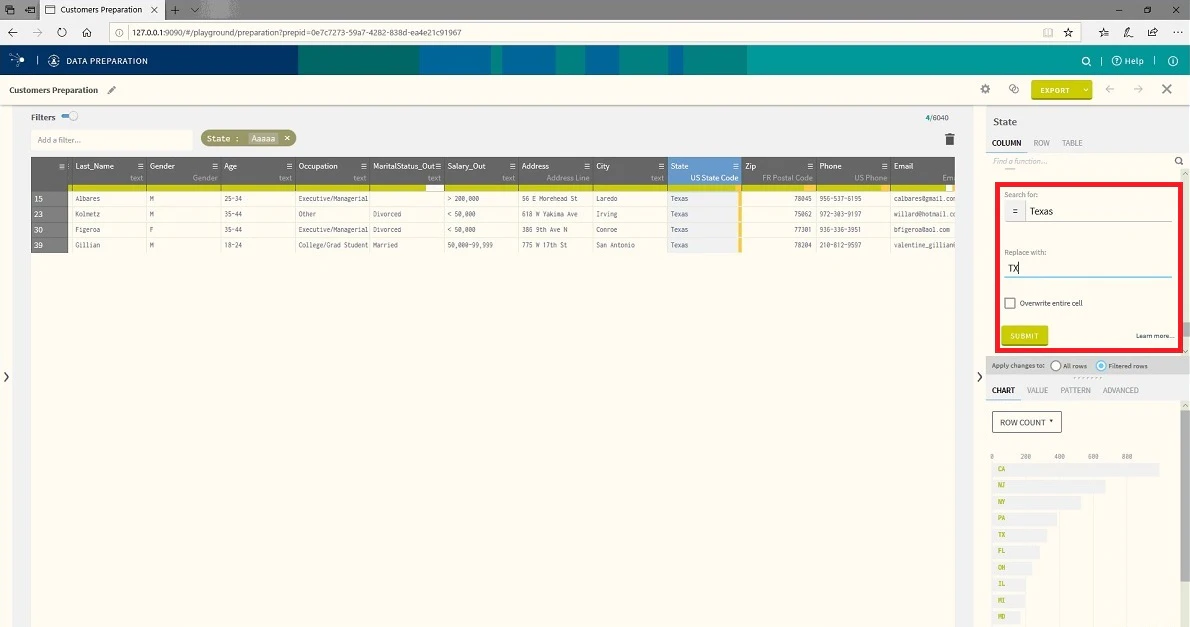
Task: Open the Age column menu
Action: coord(289,166)
